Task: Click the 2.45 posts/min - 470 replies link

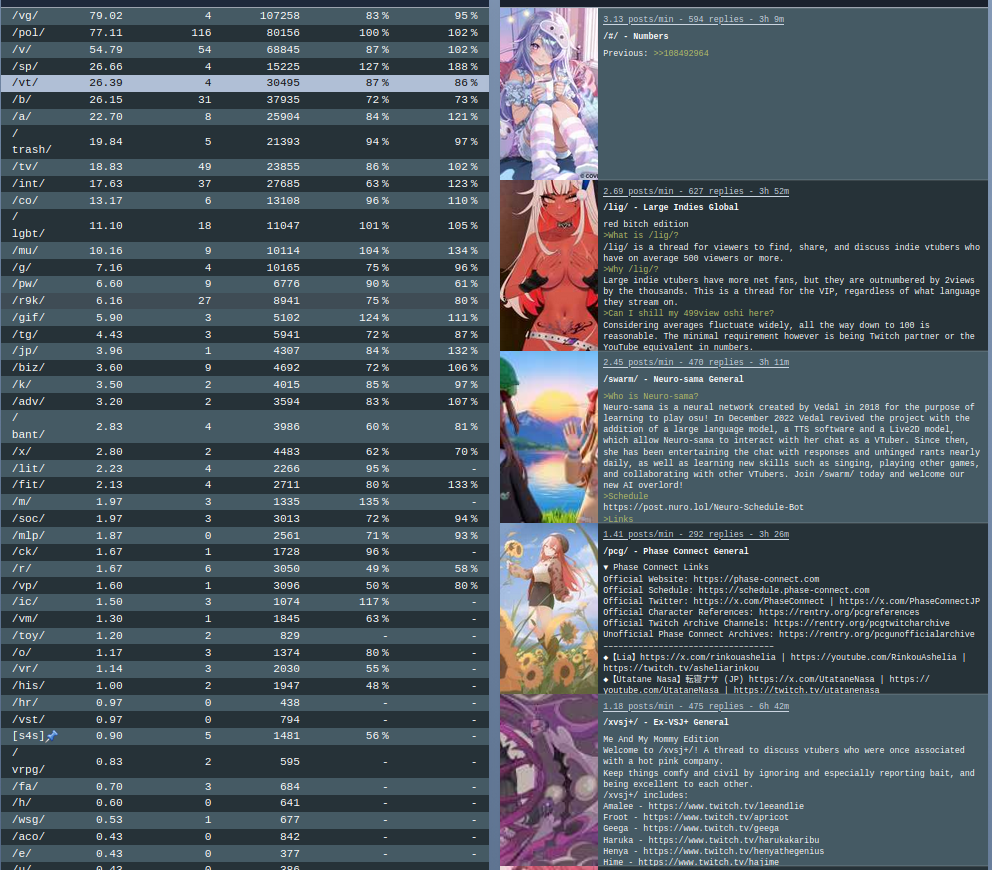Action: (x=696, y=363)
